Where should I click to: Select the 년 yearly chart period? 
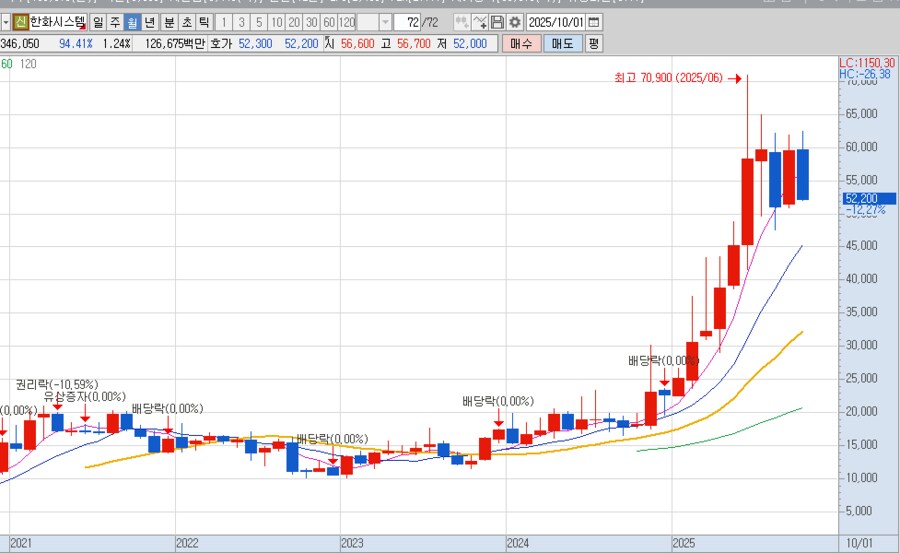click(149, 22)
